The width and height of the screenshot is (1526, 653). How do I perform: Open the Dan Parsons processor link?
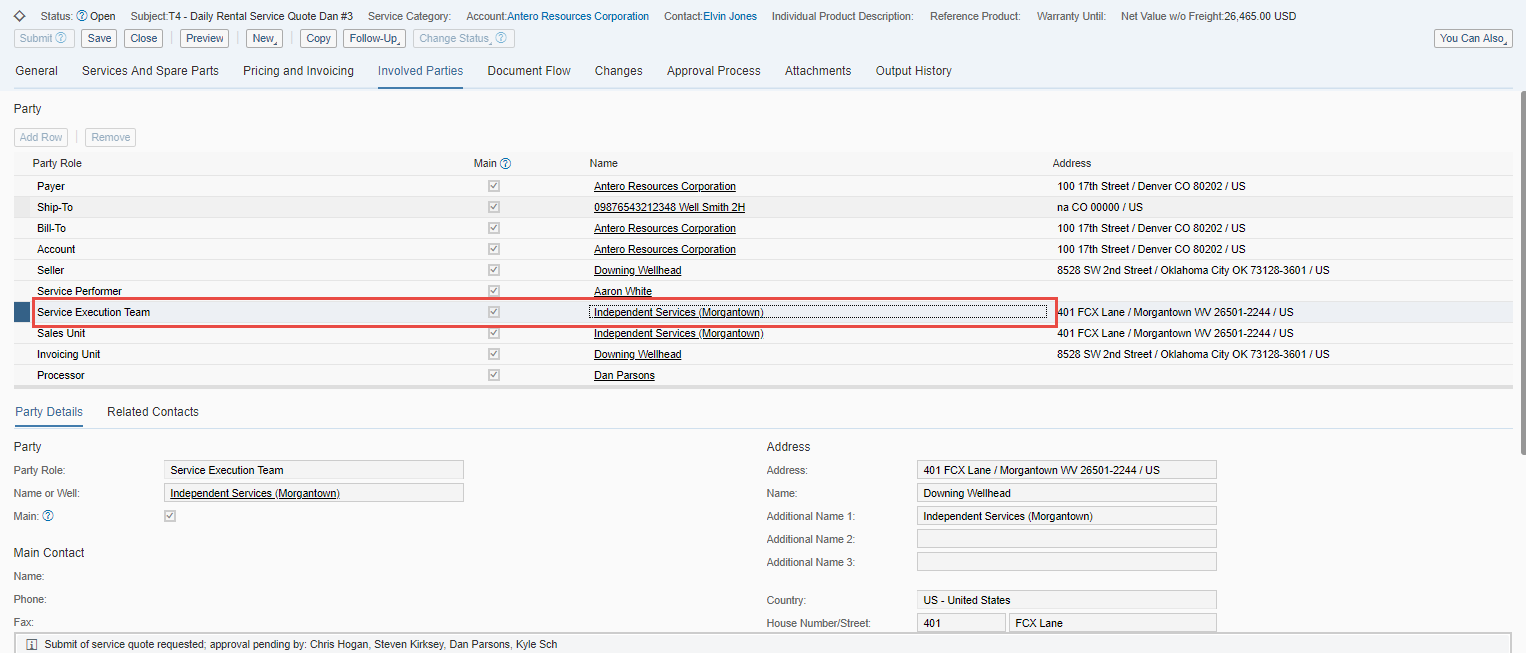pyautogui.click(x=624, y=376)
